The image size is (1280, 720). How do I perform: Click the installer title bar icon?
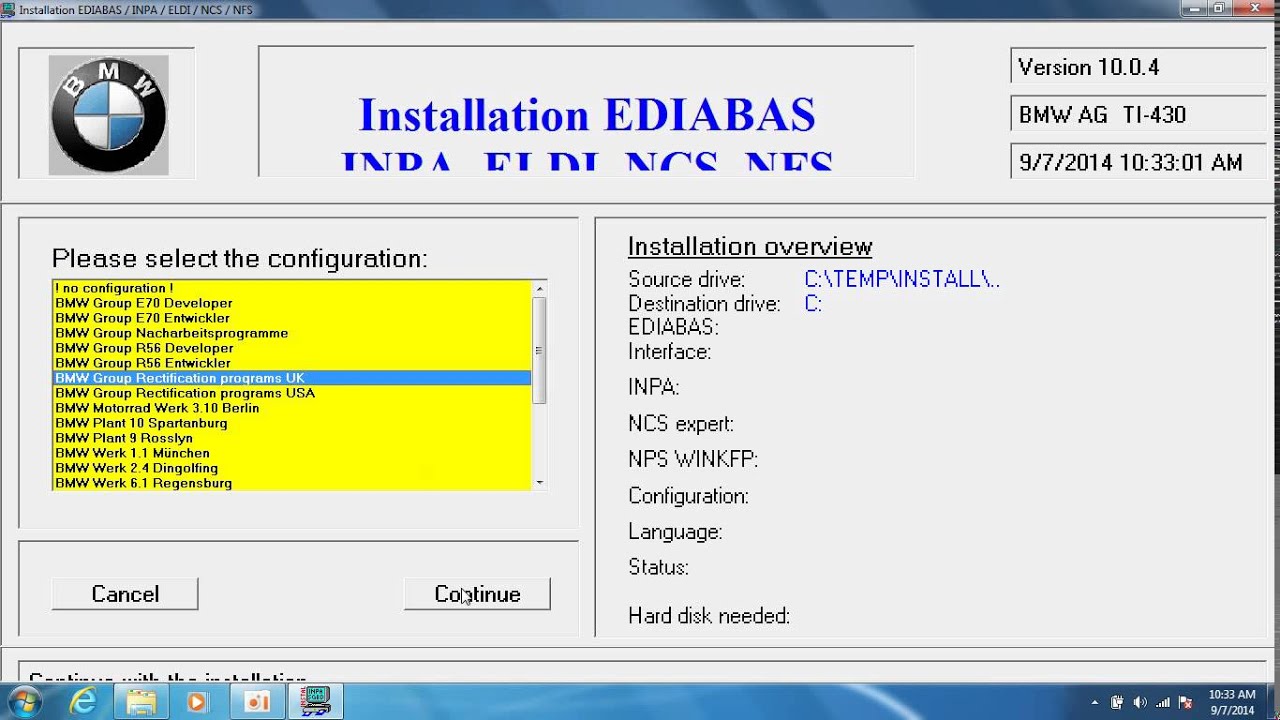8,9
